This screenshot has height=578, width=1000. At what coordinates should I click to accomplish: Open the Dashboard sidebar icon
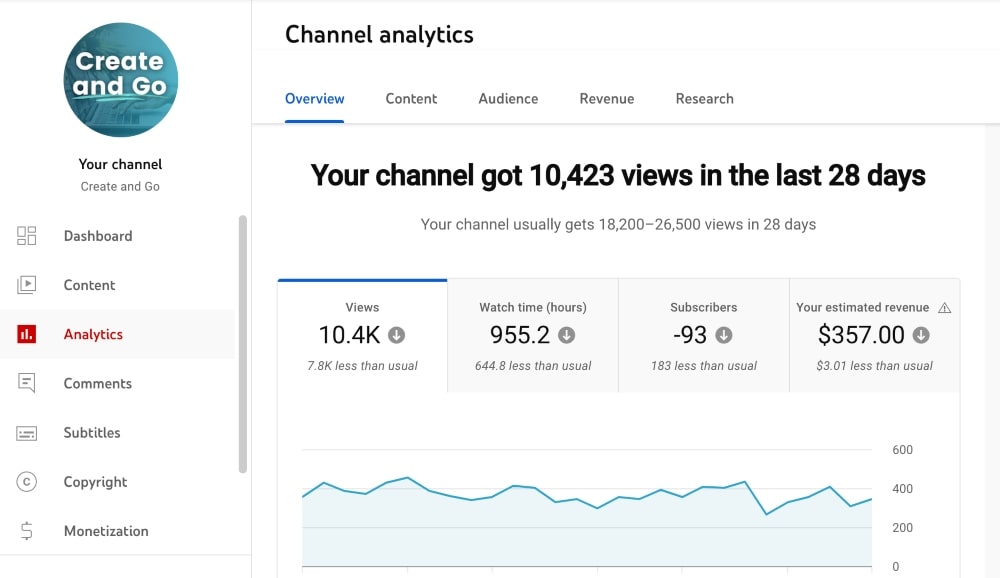pyautogui.click(x=26, y=236)
